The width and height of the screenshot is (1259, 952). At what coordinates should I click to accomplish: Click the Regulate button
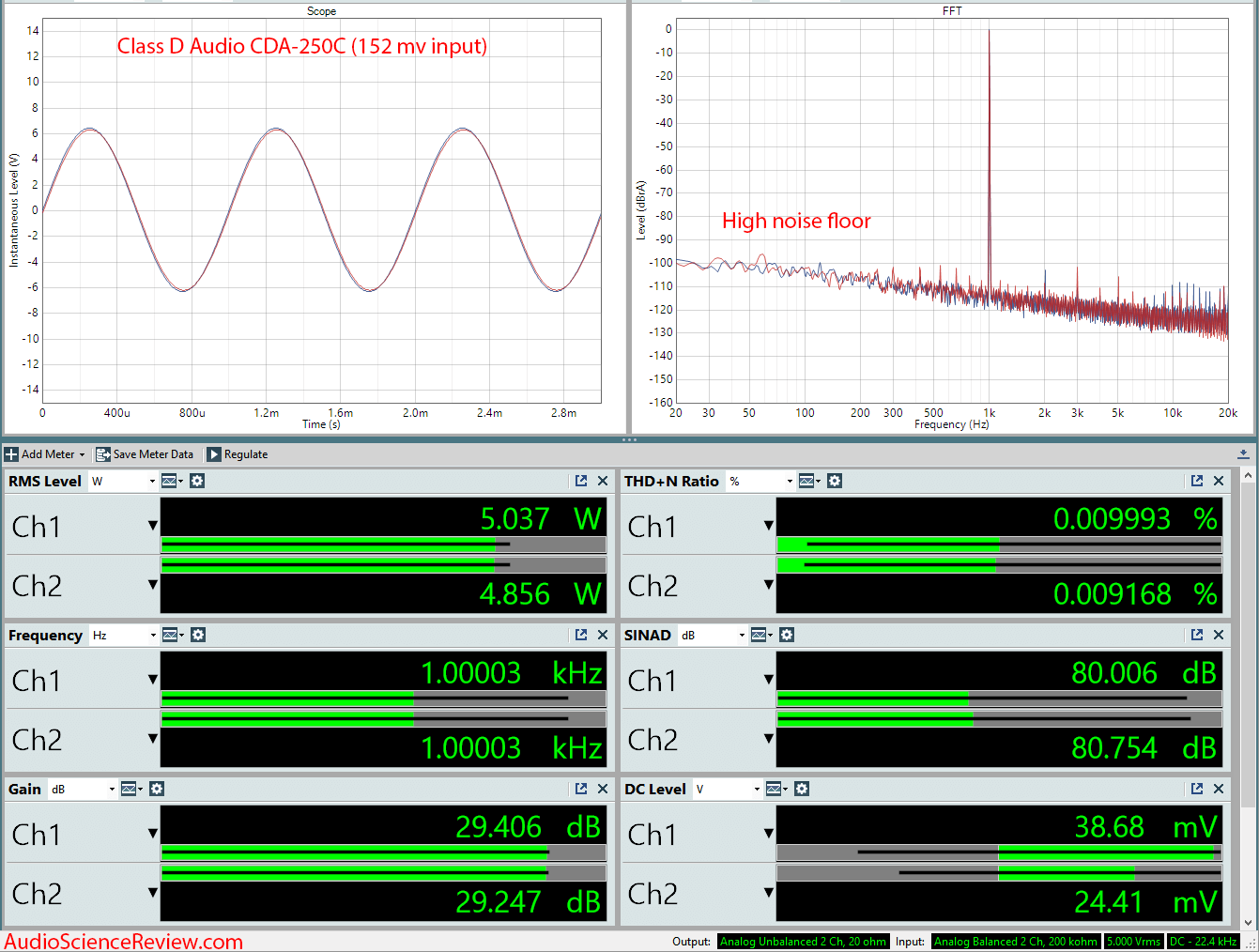coord(238,454)
